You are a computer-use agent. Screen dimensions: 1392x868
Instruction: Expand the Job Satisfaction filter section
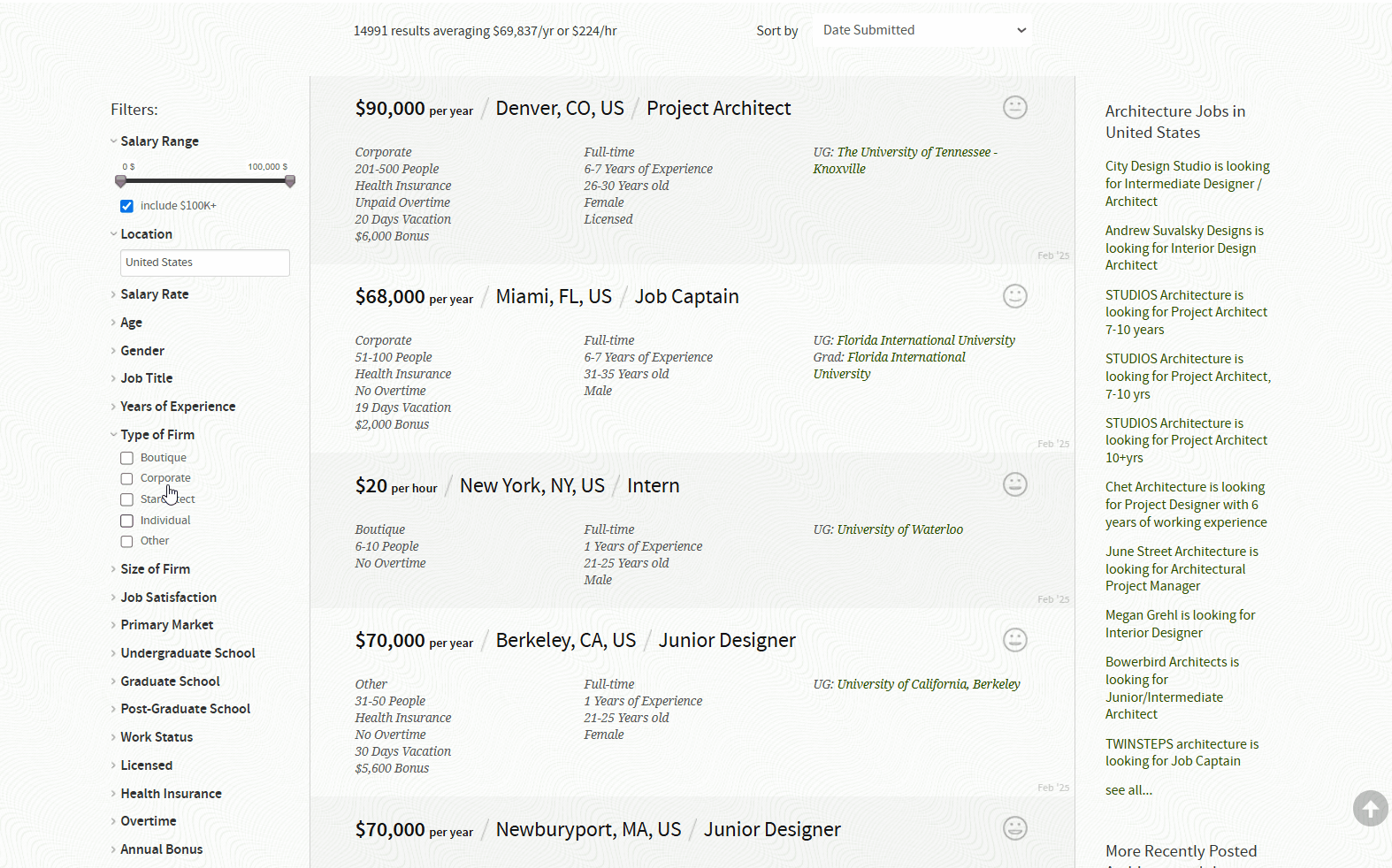(168, 598)
